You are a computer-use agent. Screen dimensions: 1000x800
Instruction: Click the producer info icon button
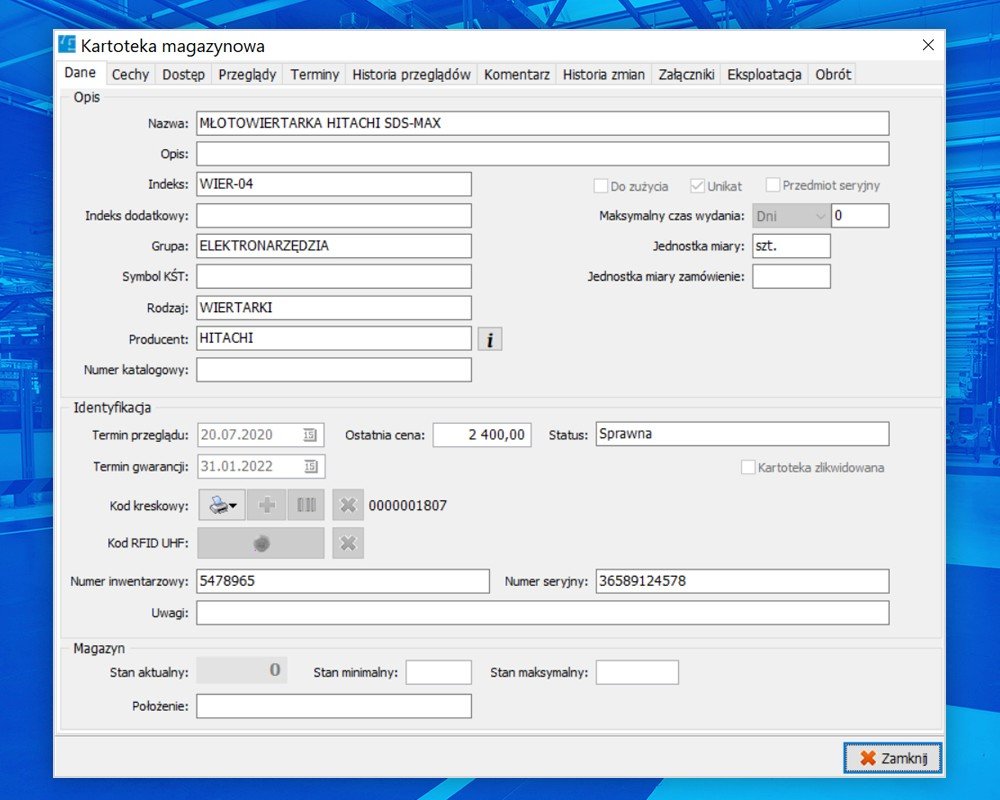(489, 340)
